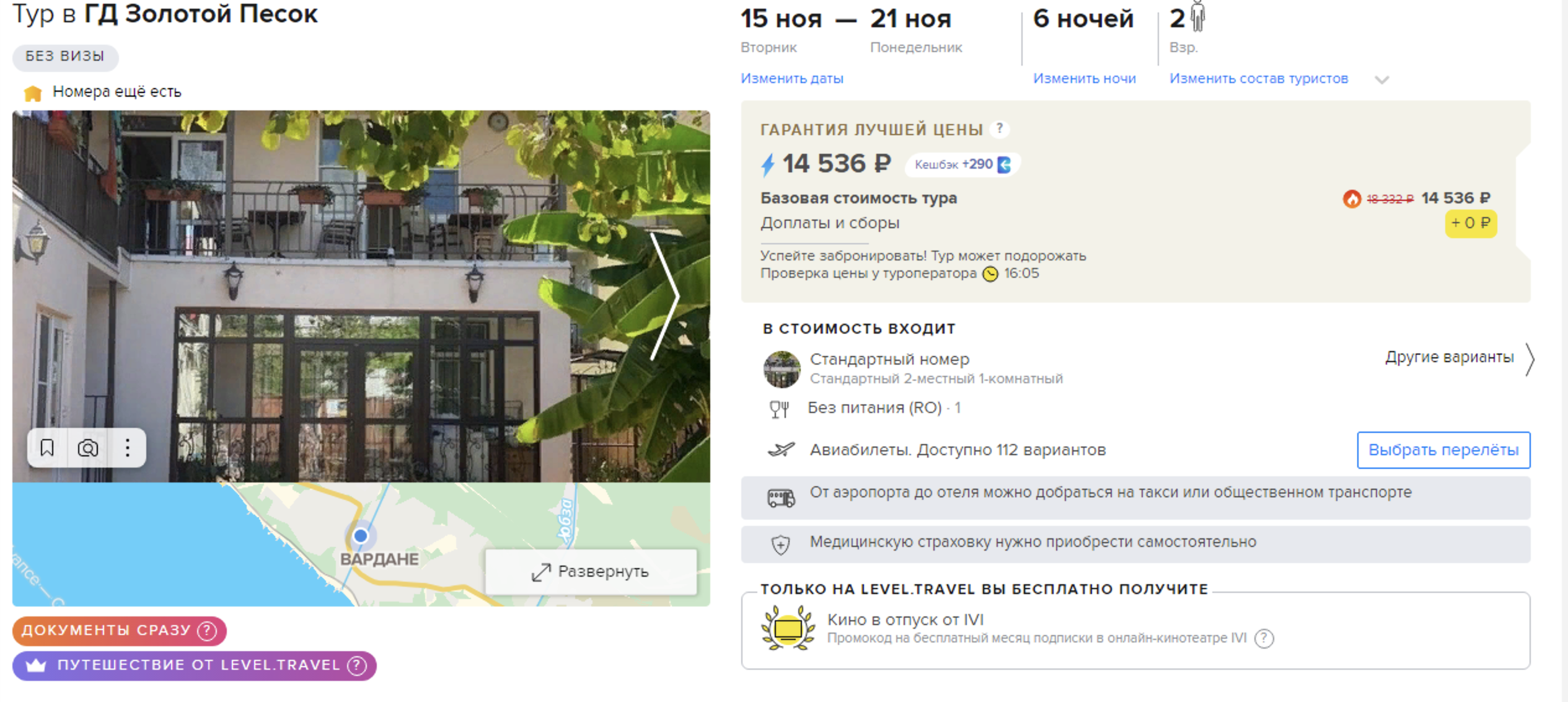Open help icon beside Документы сразу
Screen dimensions: 1568x702
click(x=207, y=631)
